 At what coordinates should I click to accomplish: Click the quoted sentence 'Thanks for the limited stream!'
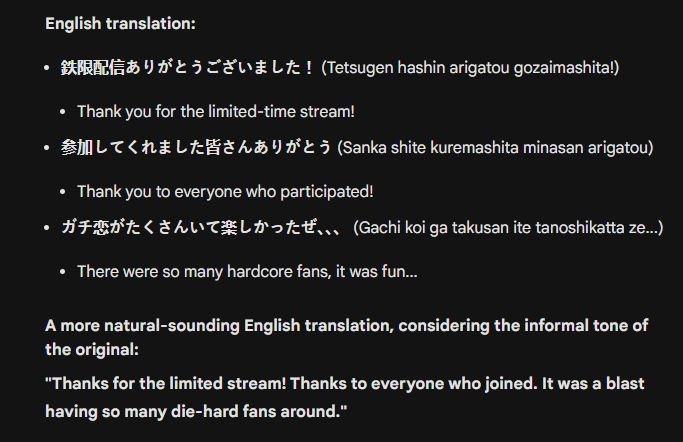(x=166, y=384)
